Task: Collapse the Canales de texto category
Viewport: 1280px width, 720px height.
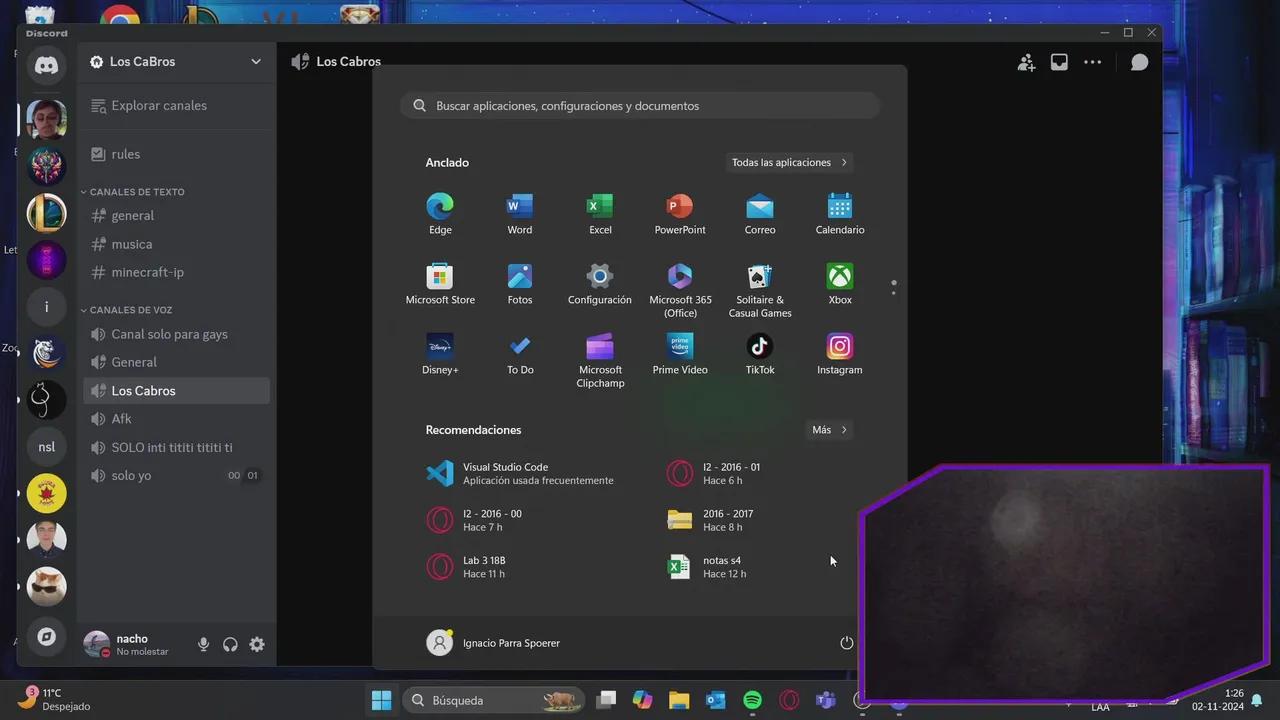Action: pyautogui.click(x=136, y=192)
